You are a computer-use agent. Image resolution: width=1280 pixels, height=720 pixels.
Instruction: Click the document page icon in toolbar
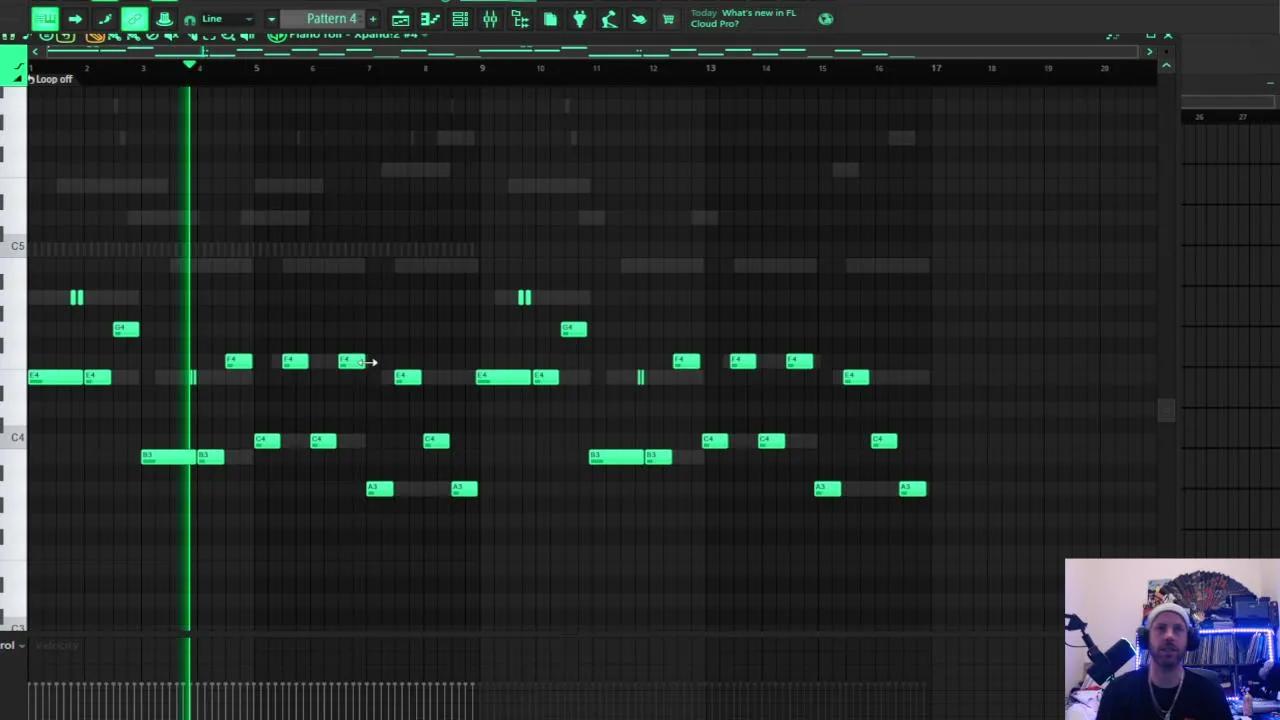point(550,18)
